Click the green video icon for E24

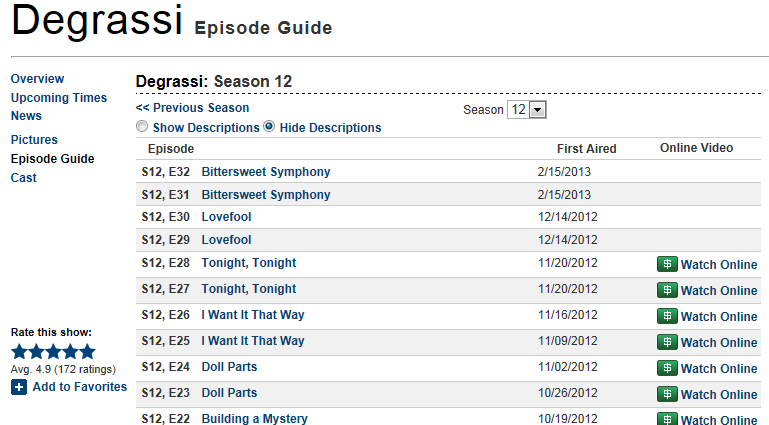tap(667, 368)
